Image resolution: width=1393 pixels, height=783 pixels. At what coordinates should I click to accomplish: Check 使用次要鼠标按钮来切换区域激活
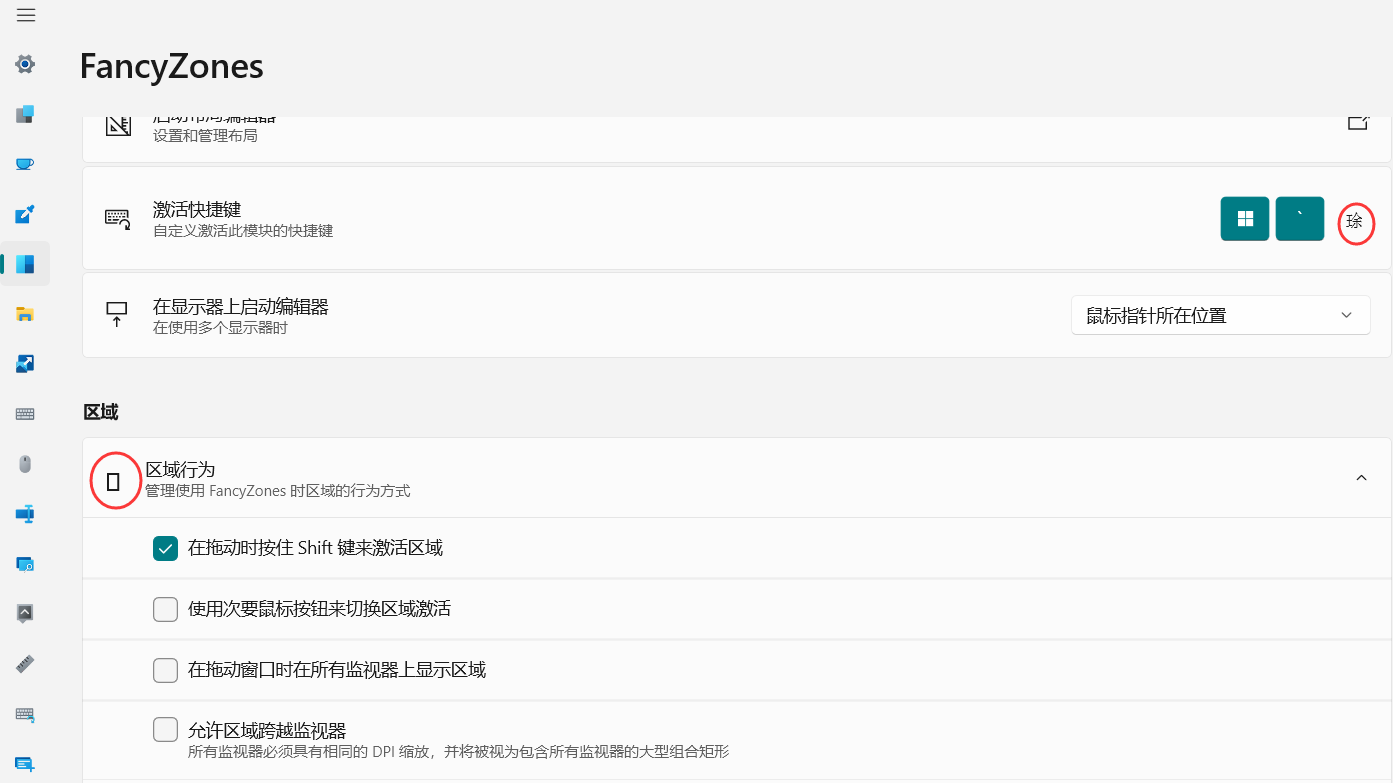point(165,609)
